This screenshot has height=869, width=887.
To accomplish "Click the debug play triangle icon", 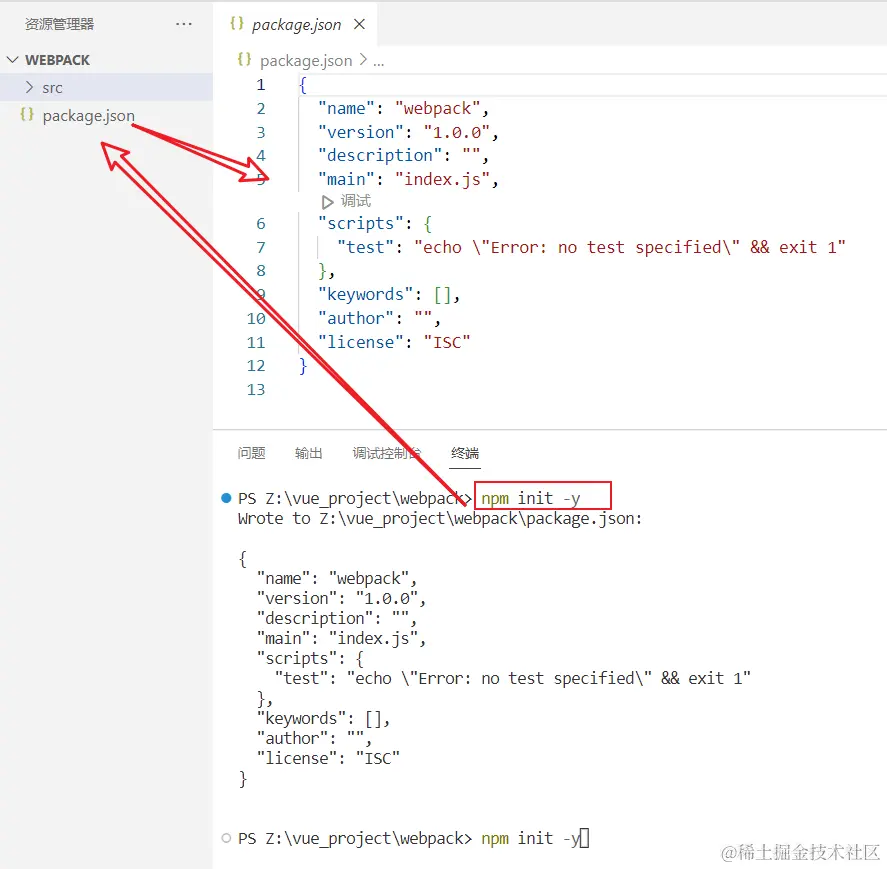I will 327,201.
